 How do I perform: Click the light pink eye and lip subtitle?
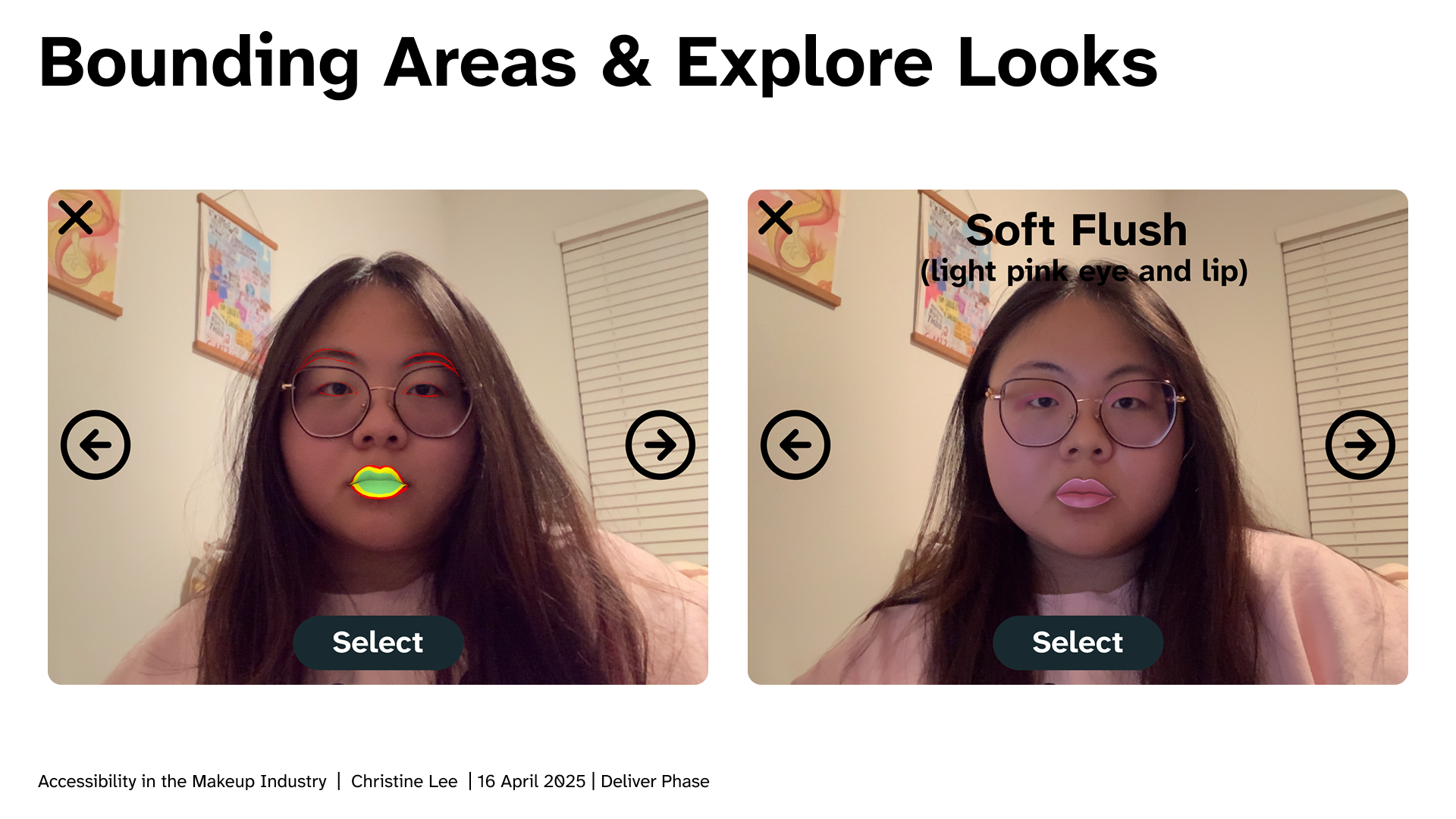pyautogui.click(x=1084, y=271)
